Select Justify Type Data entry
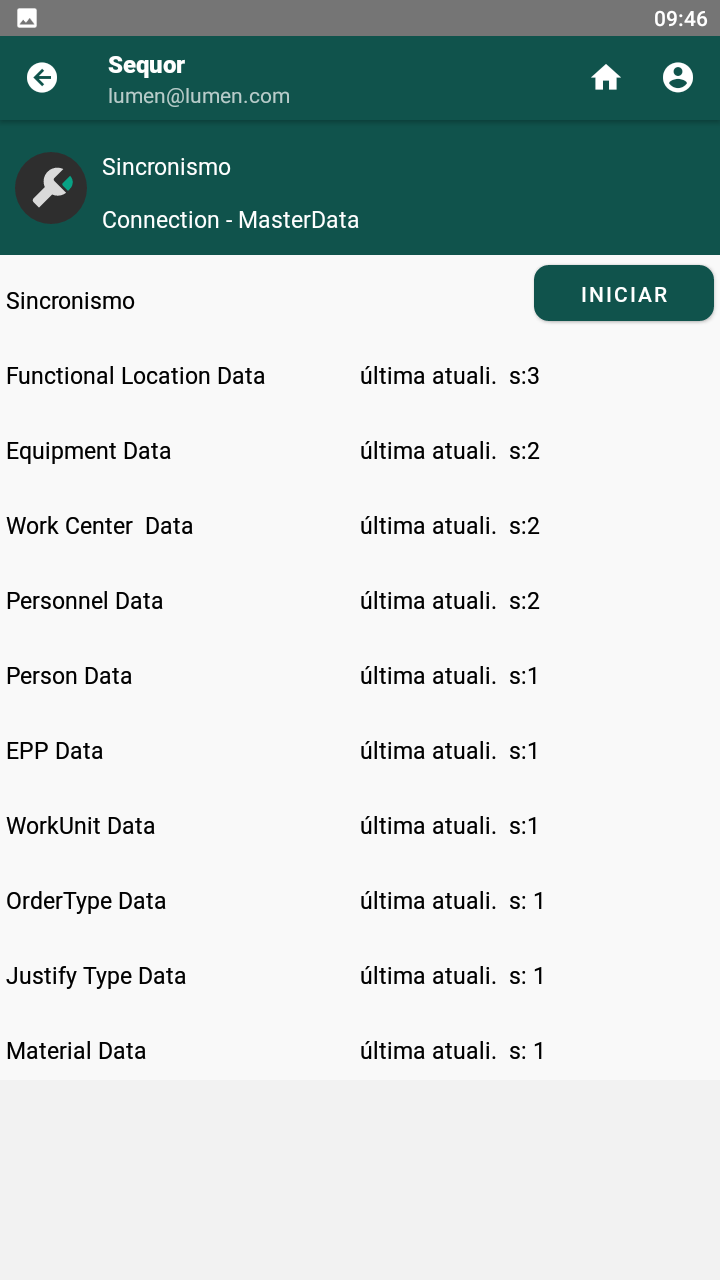The width and height of the screenshot is (720, 1280). tap(360, 976)
